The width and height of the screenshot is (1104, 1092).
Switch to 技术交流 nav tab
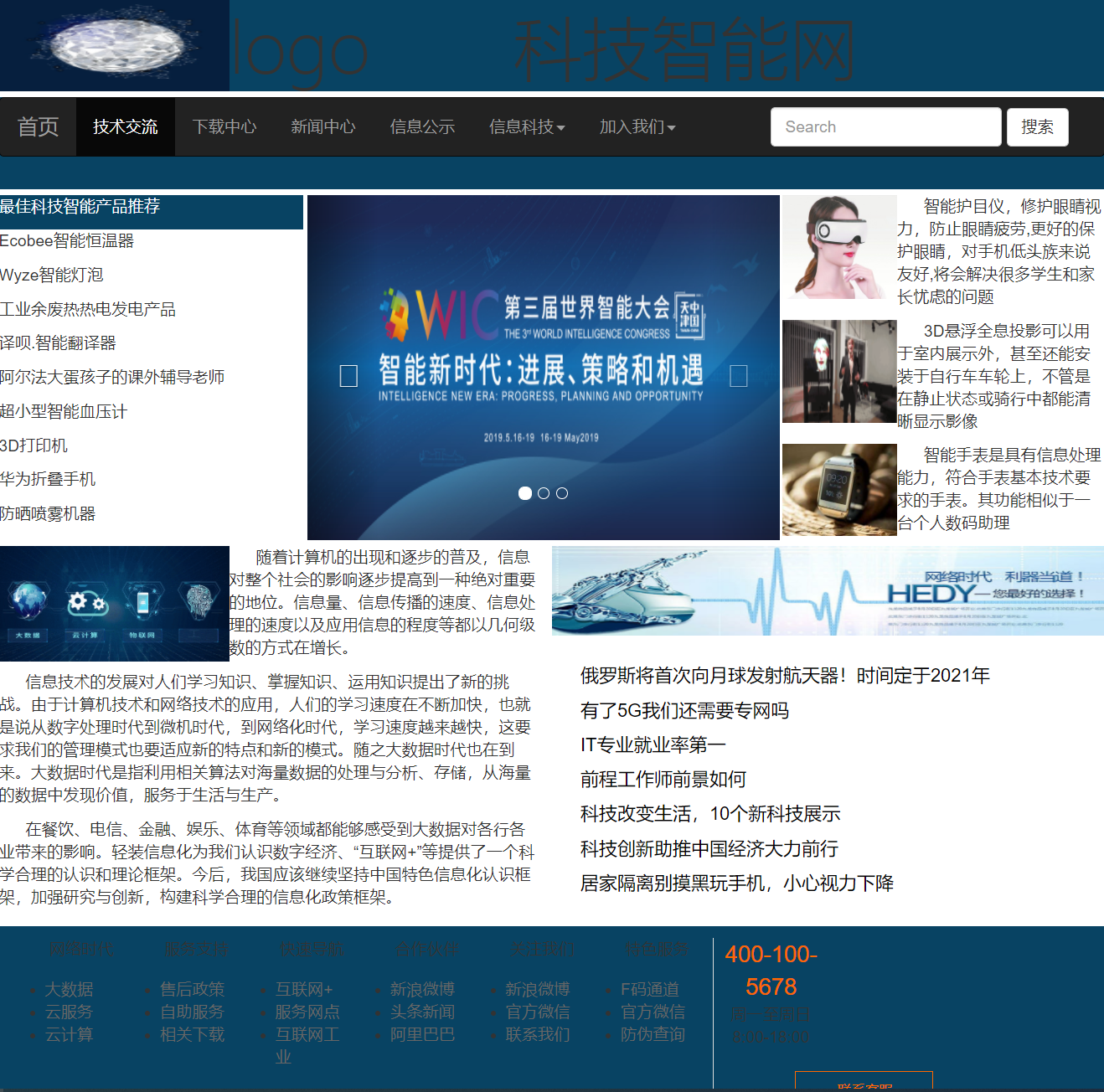[x=126, y=126]
